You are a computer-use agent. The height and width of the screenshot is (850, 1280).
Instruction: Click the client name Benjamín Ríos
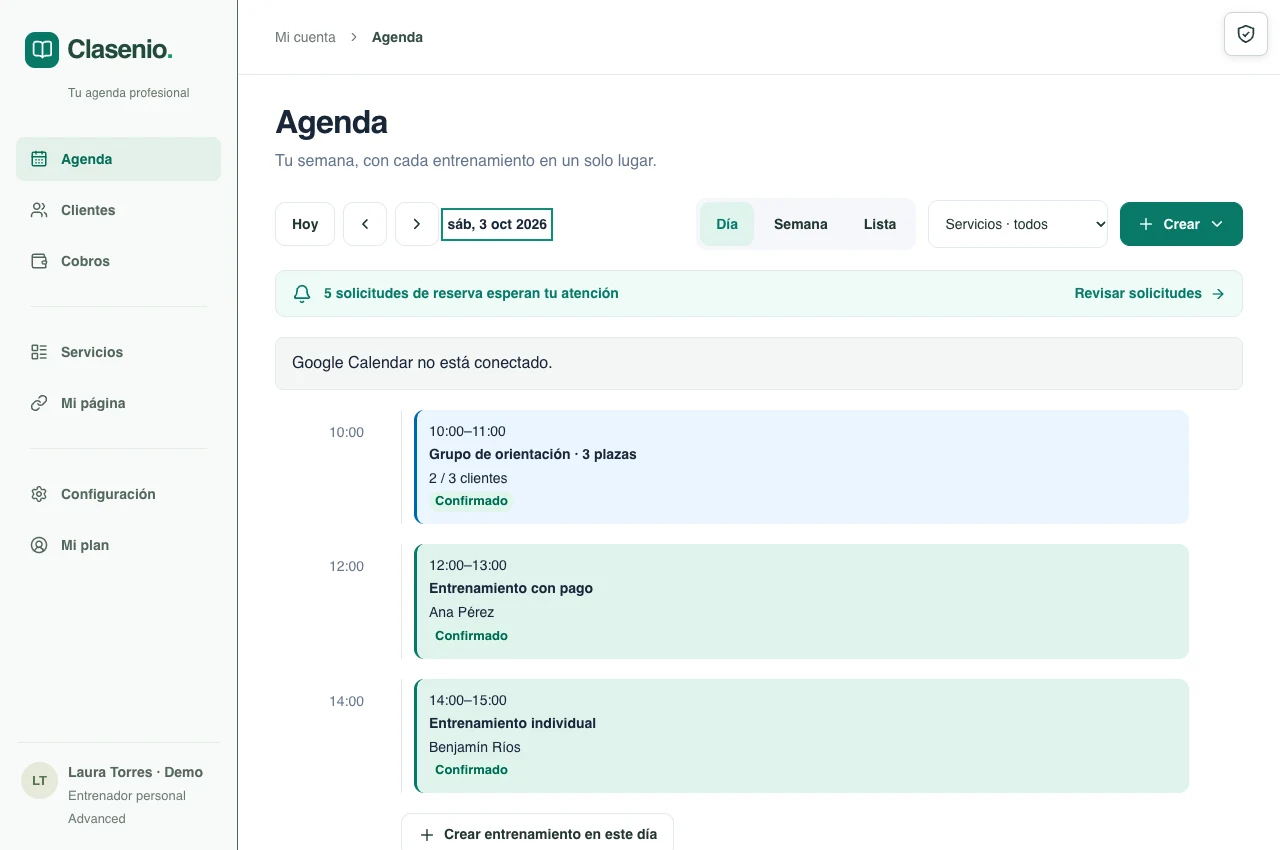pos(475,747)
